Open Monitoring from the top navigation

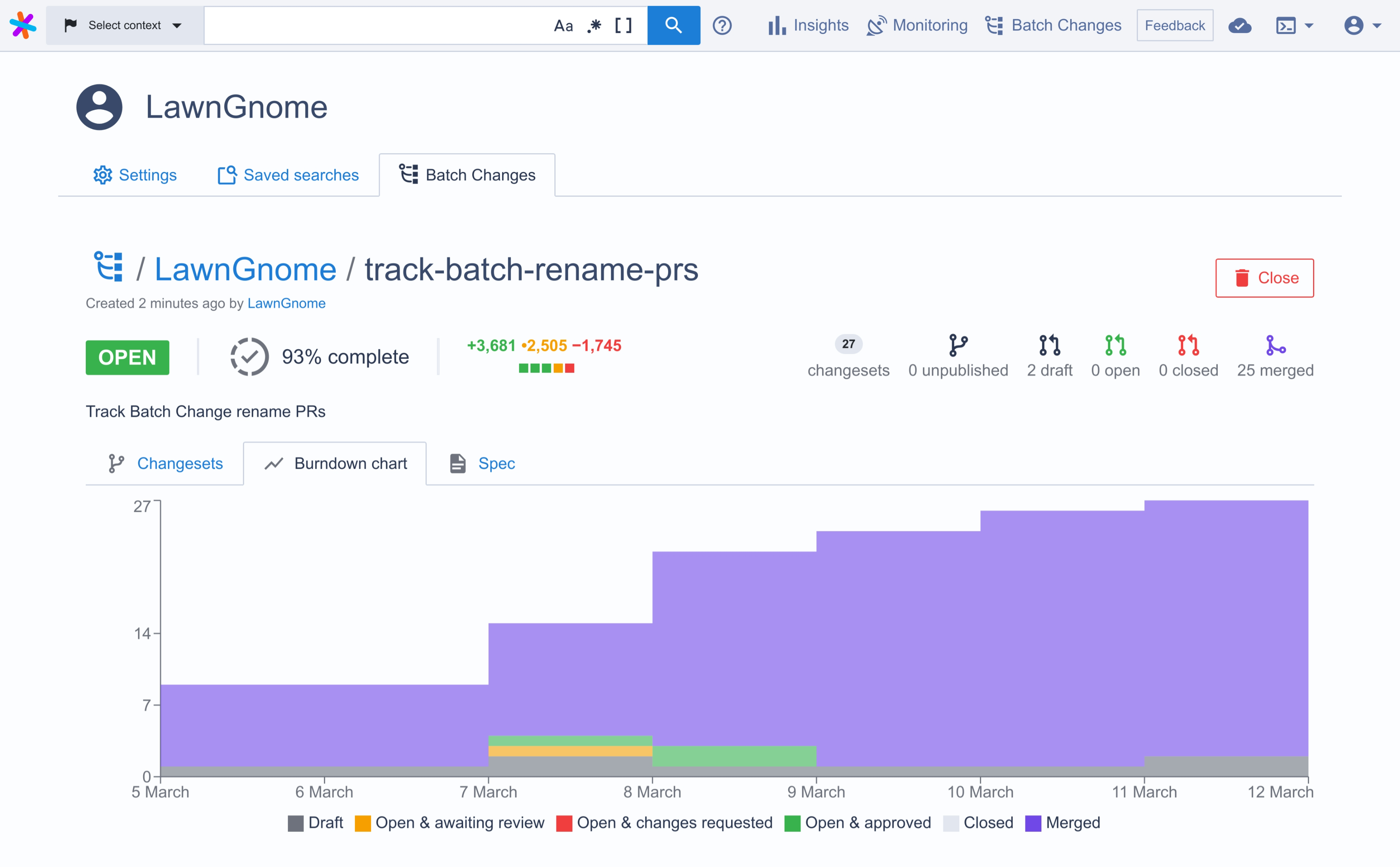click(x=917, y=25)
